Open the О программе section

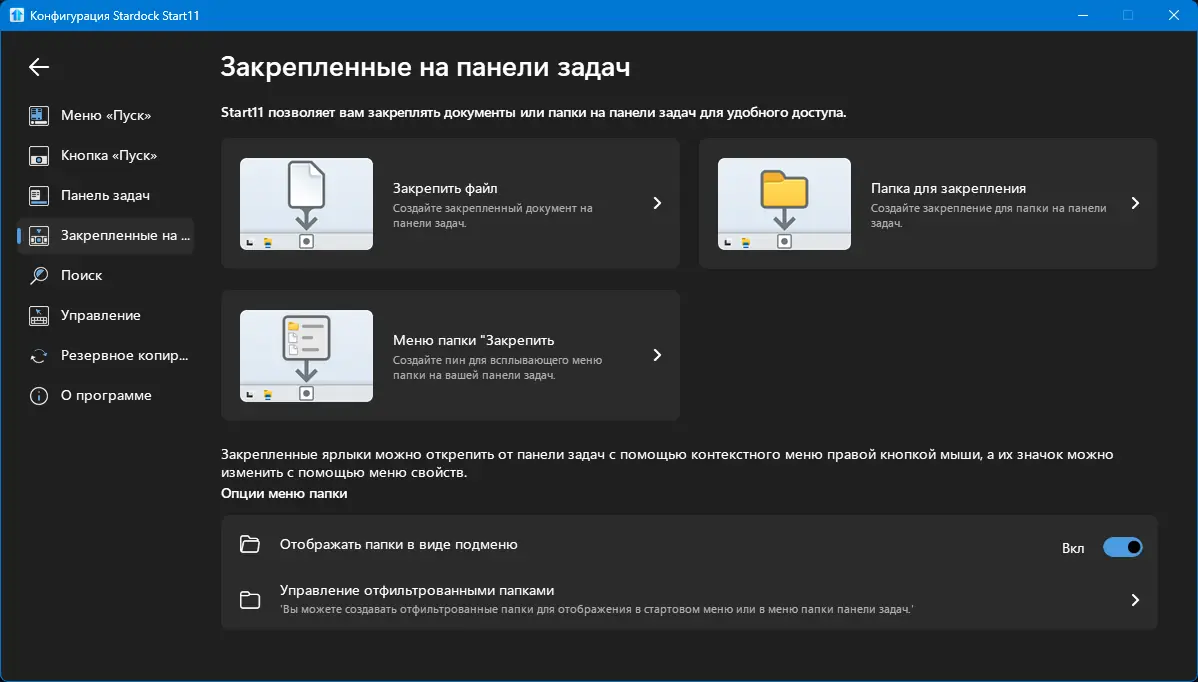(x=105, y=396)
